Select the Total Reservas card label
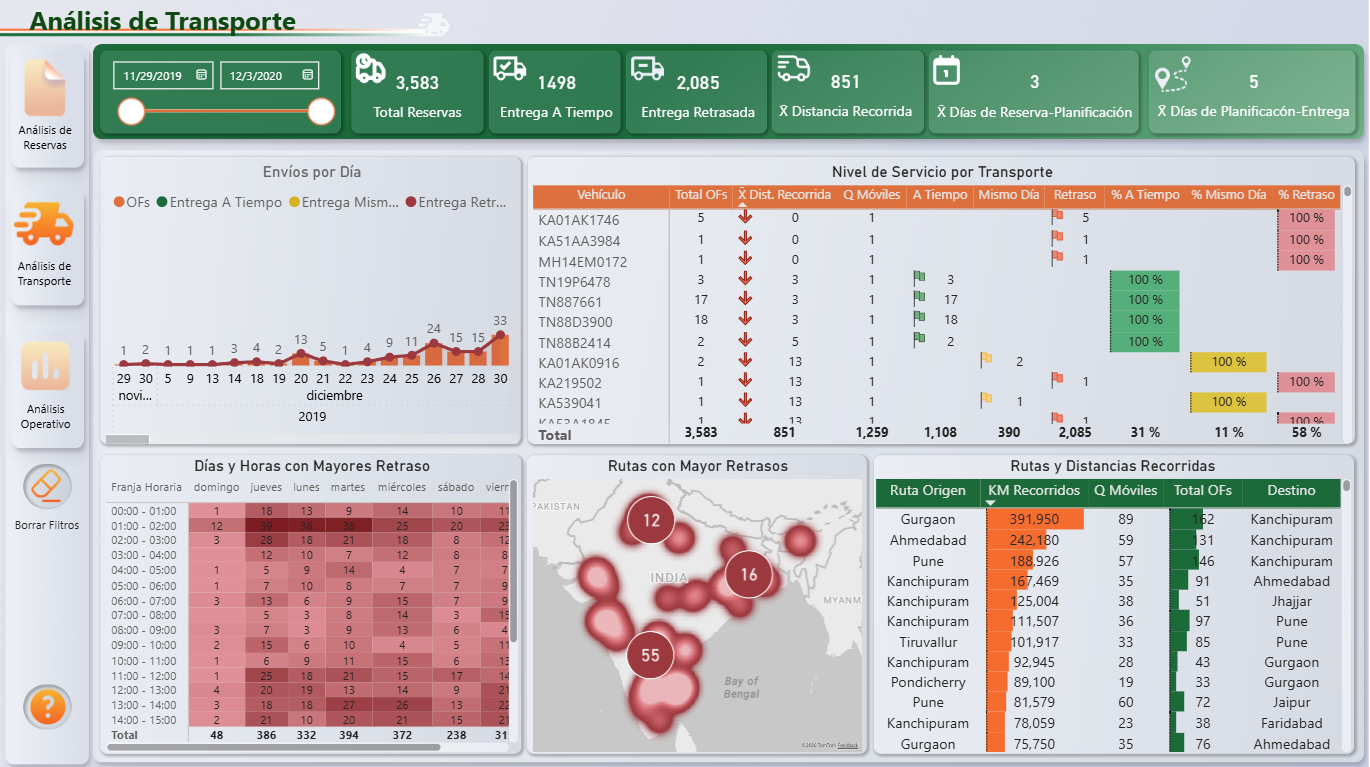The width and height of the screenshot is (1370, 767). pos(418,113)
